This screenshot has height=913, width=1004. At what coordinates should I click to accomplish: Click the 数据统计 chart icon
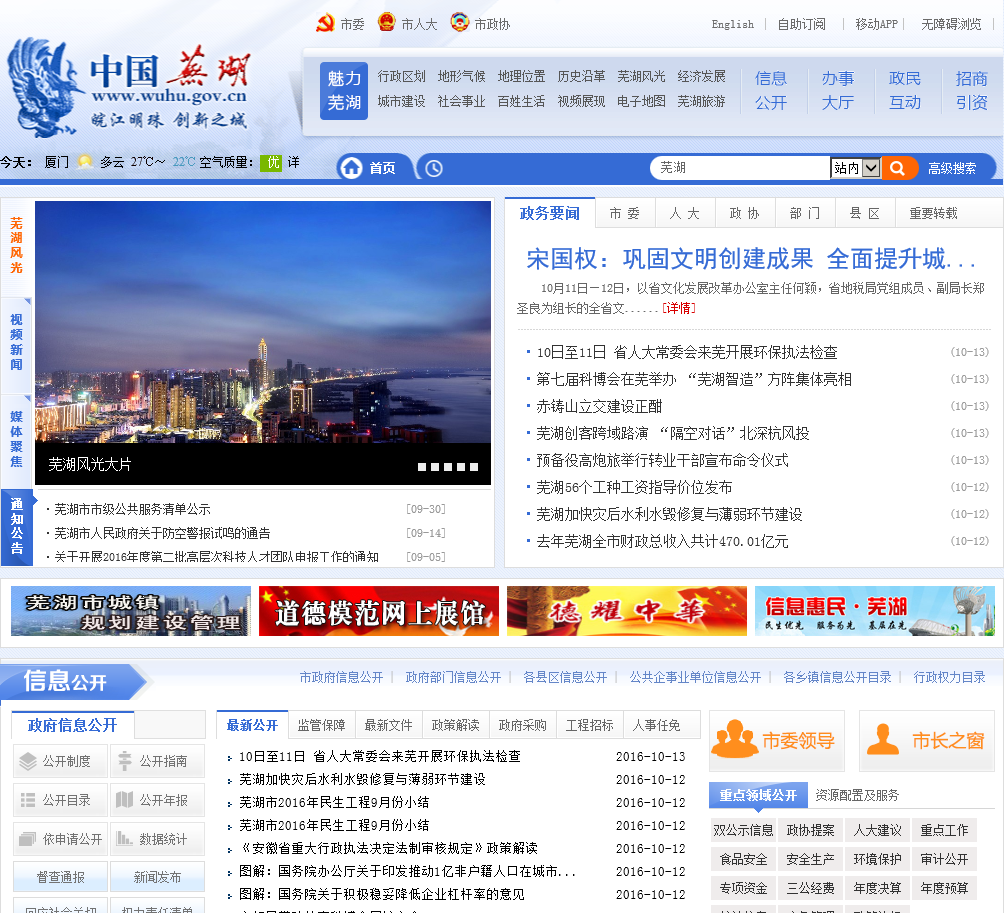(124, 838)
